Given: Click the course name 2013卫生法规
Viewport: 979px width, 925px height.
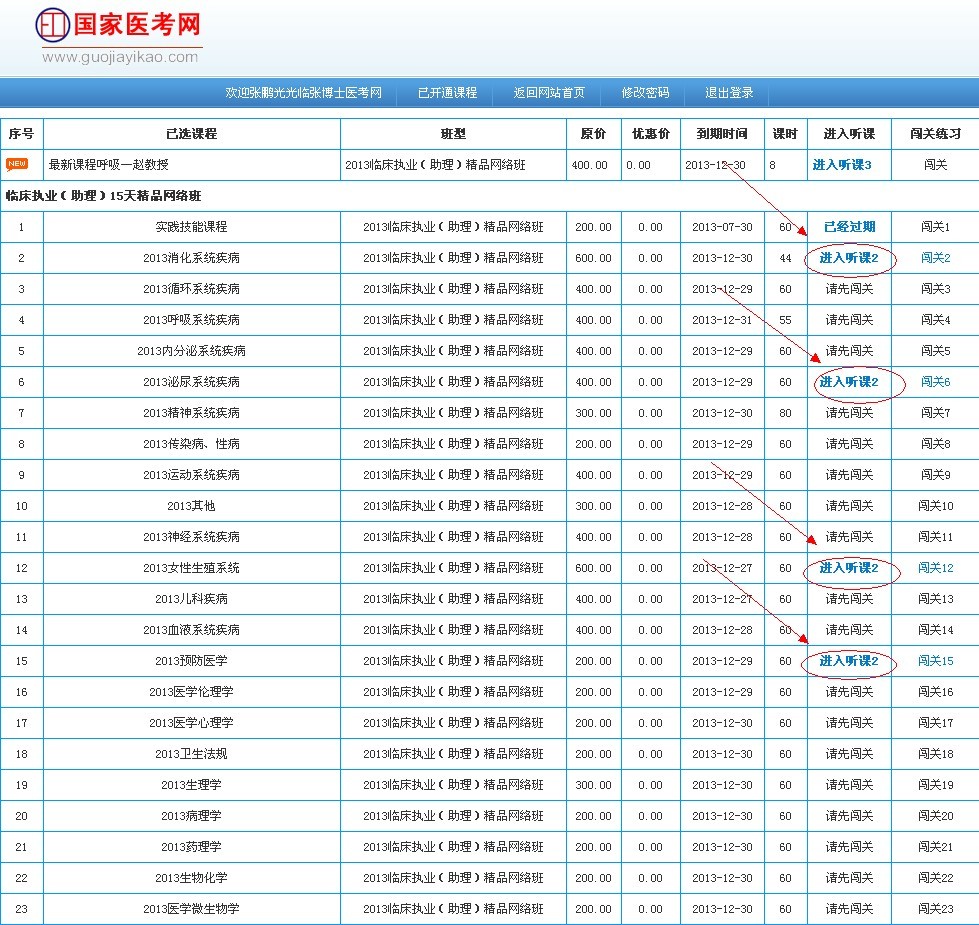Looking at the screenshot, I should click(x=191, y=754).
